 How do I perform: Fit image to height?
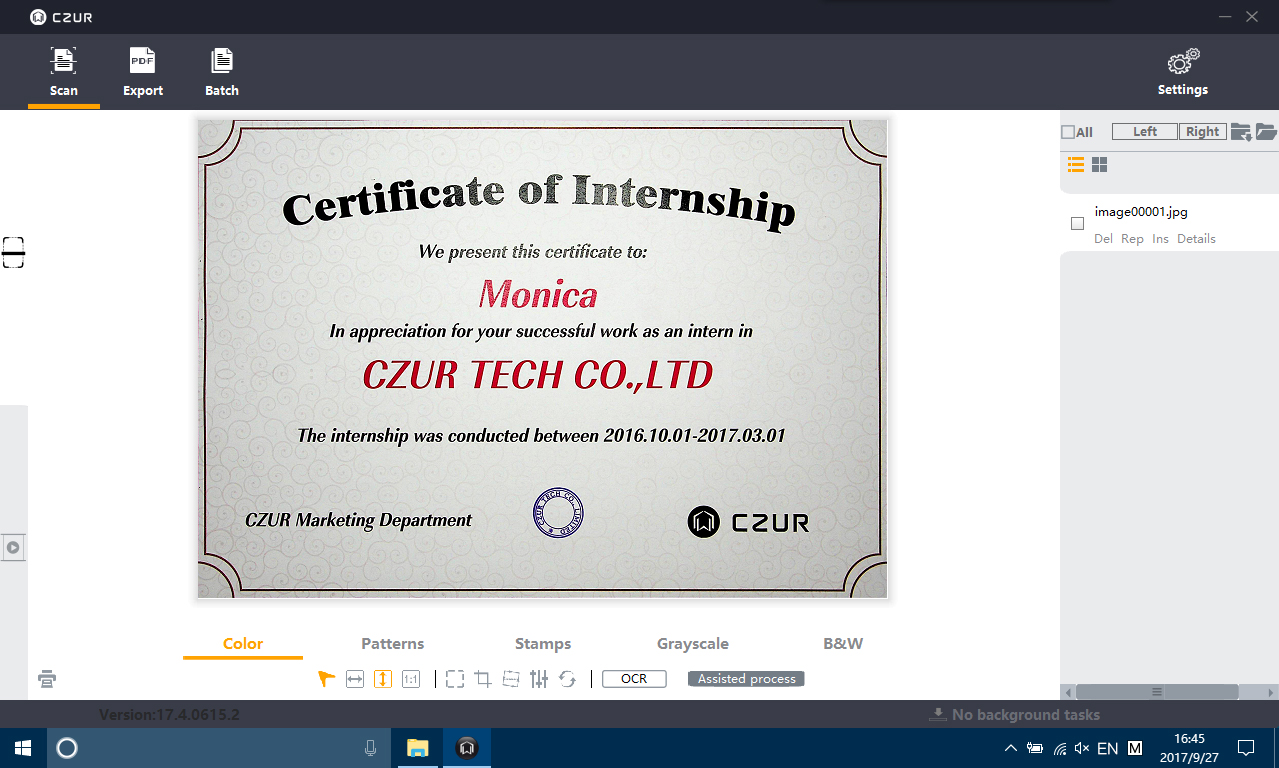pos(383,679)
